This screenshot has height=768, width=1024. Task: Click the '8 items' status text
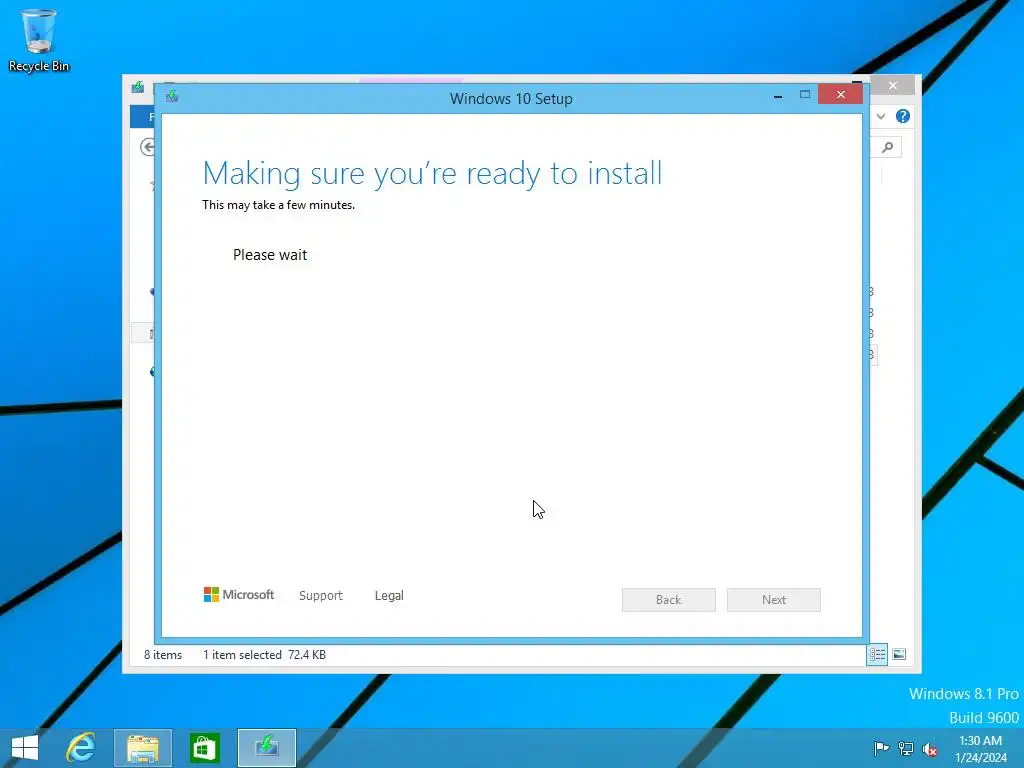[x=163, y=654]
